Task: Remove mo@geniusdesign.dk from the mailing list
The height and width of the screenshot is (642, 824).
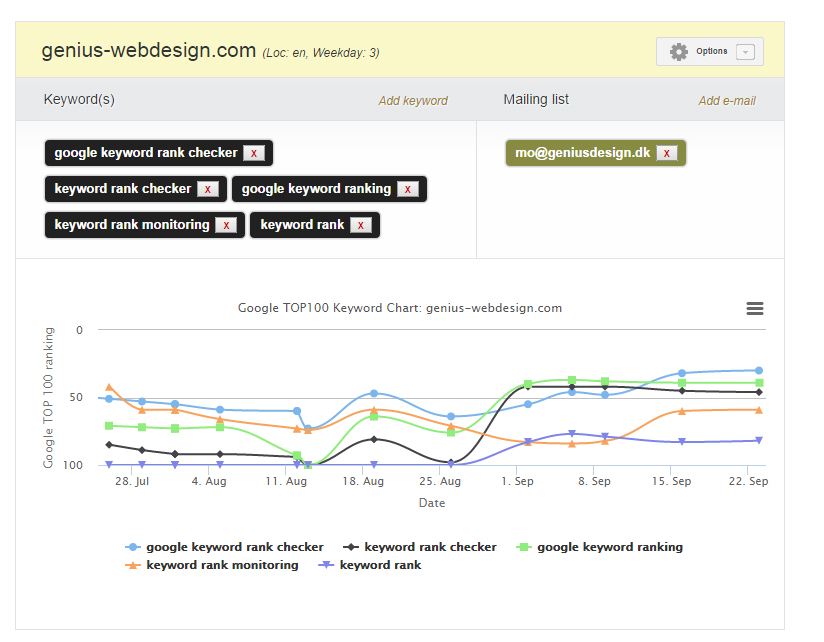Action: pos(667,153)
